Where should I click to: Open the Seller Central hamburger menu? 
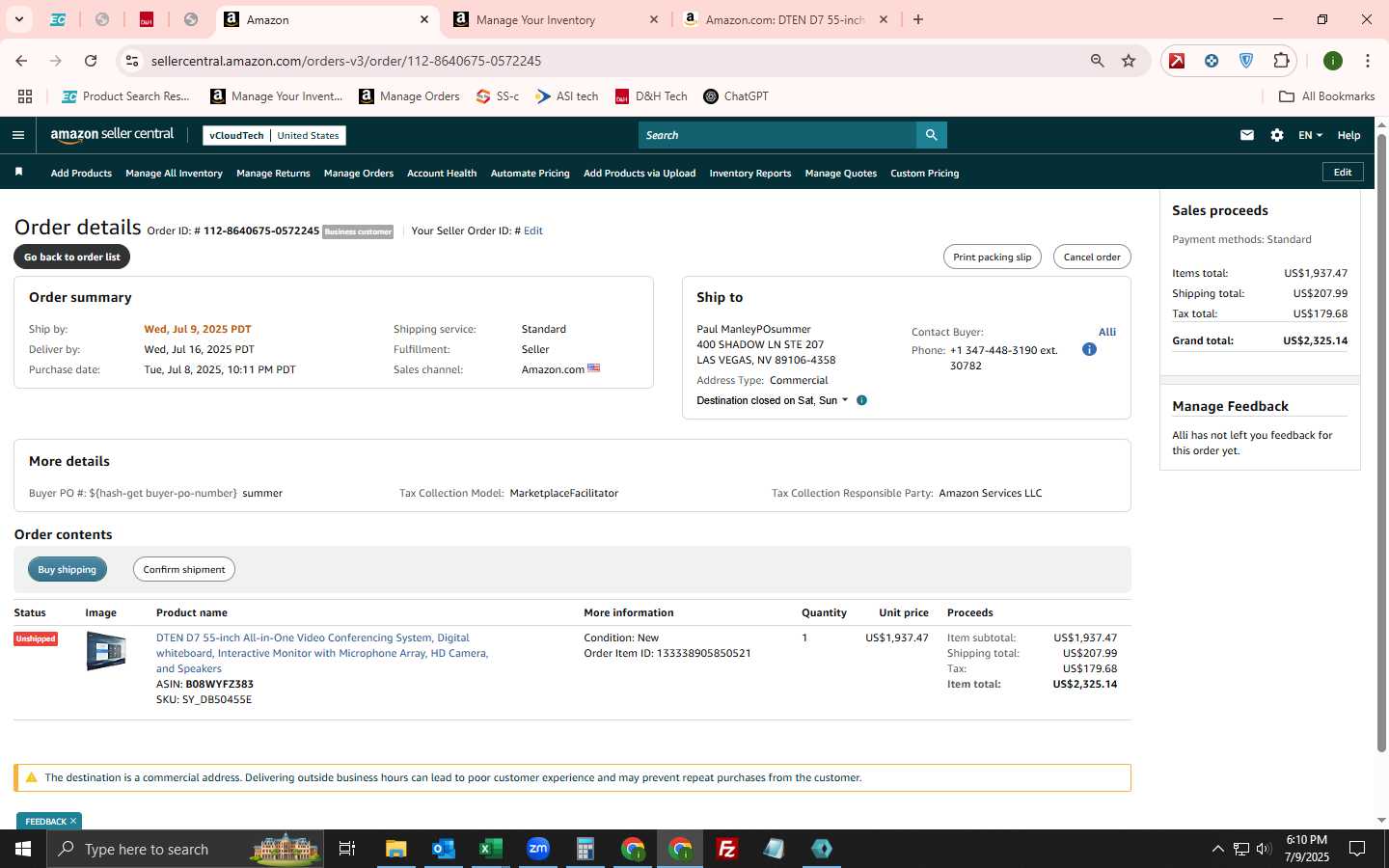click(x=18, y=135)
